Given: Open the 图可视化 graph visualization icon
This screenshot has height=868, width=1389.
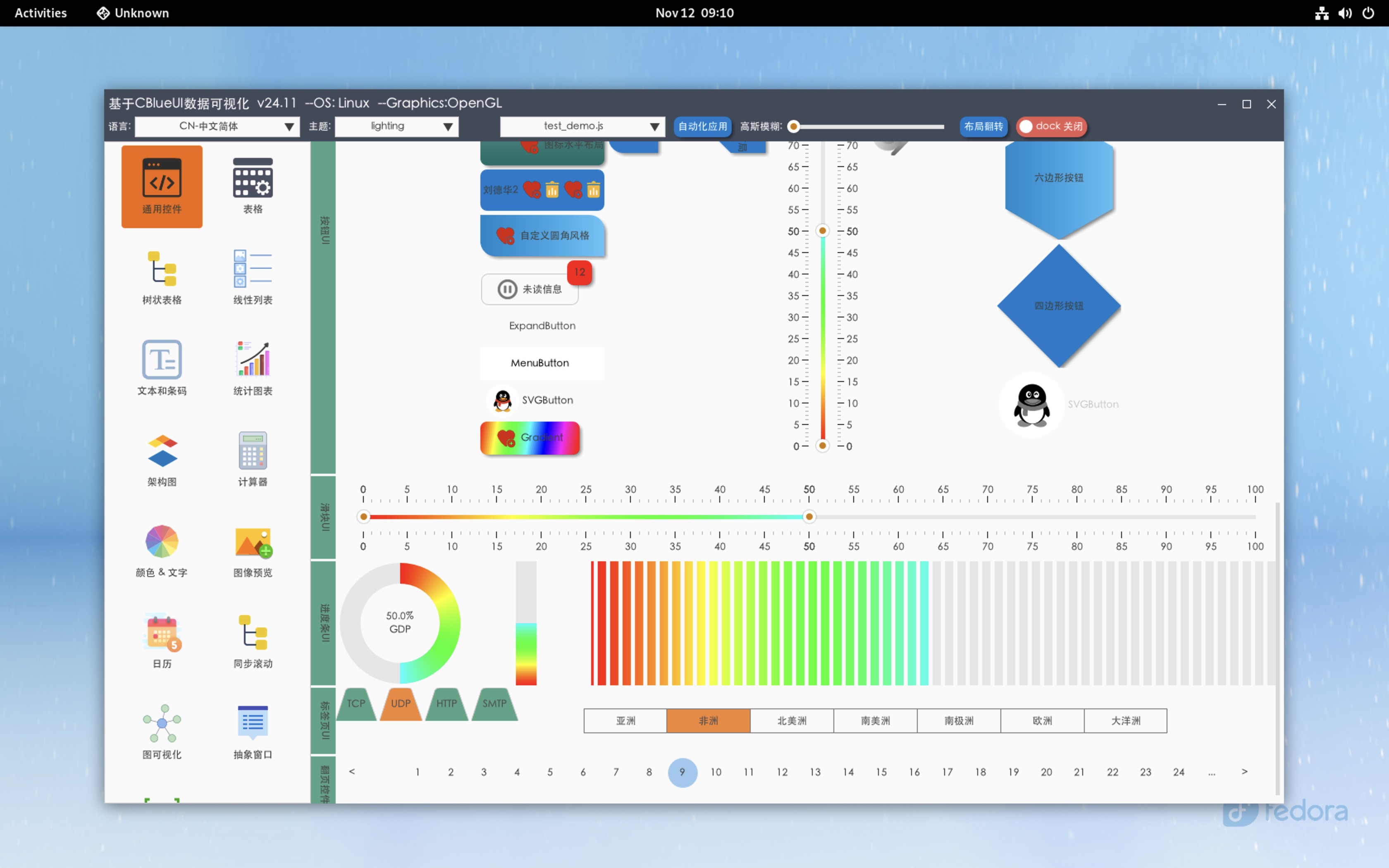Looking at the screenshot, I should pos(162,723).
